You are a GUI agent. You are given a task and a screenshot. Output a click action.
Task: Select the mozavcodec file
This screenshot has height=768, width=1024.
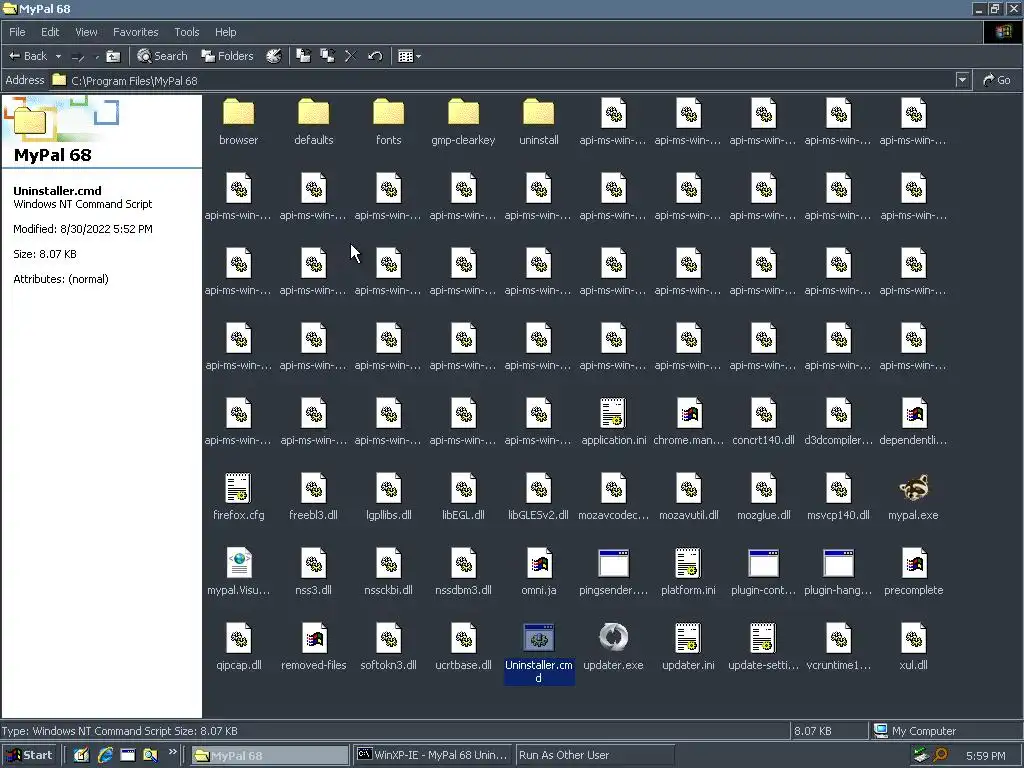click(613, 497)
